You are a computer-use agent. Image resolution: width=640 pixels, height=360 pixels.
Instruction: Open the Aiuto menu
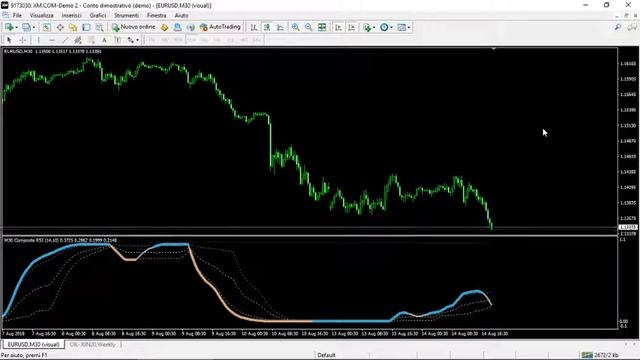click(181, 15)
